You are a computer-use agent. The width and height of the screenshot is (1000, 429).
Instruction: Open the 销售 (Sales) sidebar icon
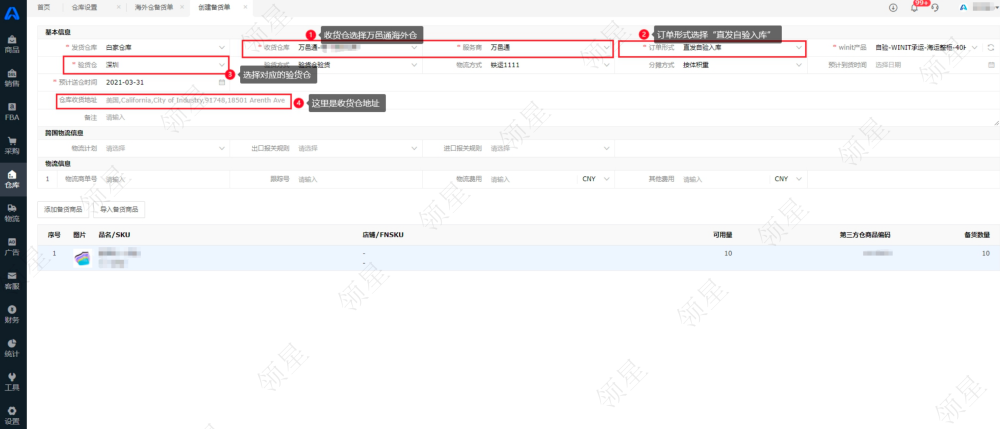pyautogui.click(x=12, y=78)
